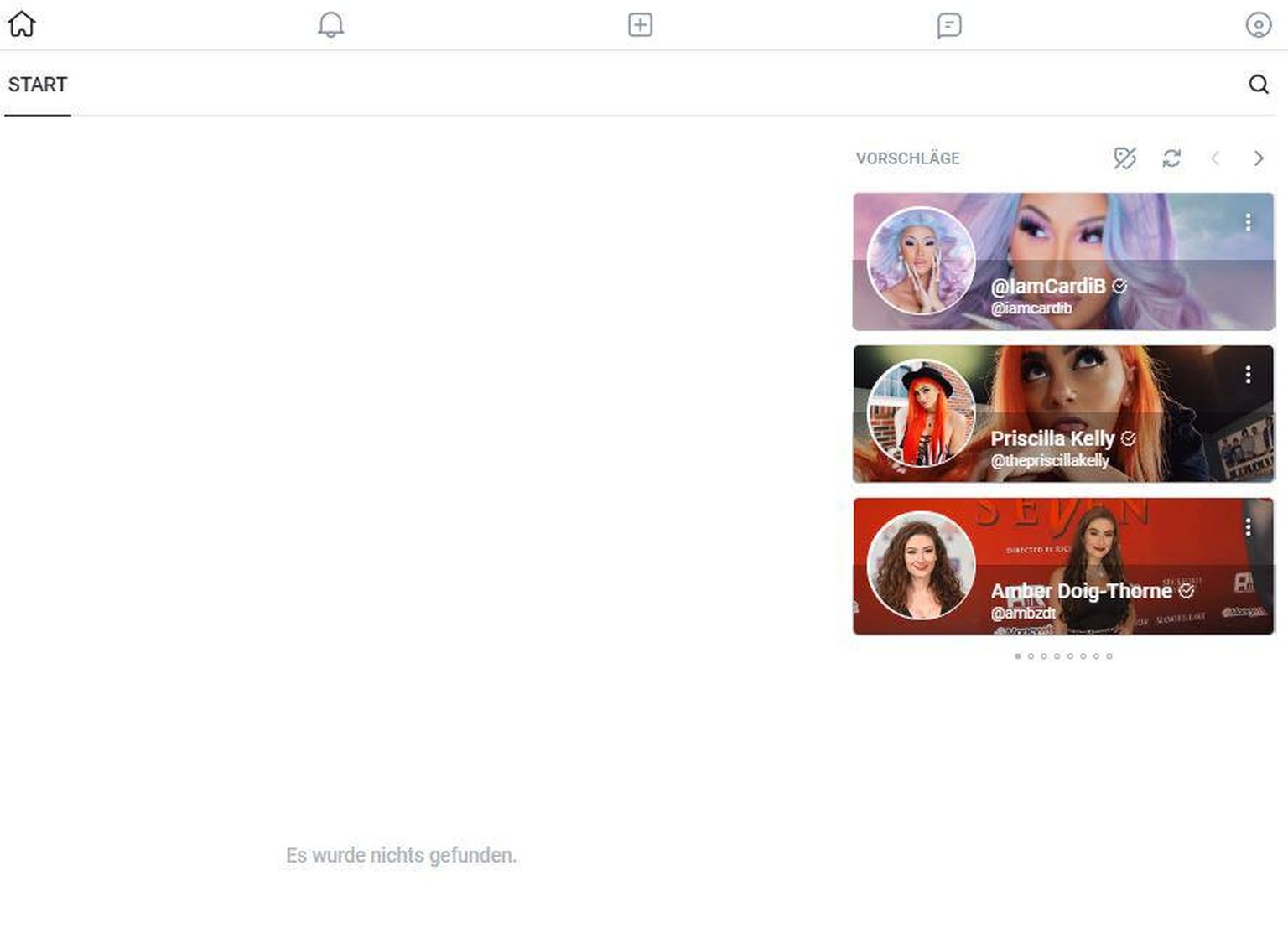Open the notifications bell
1288x948 pixels.
[x=331, y=24]
